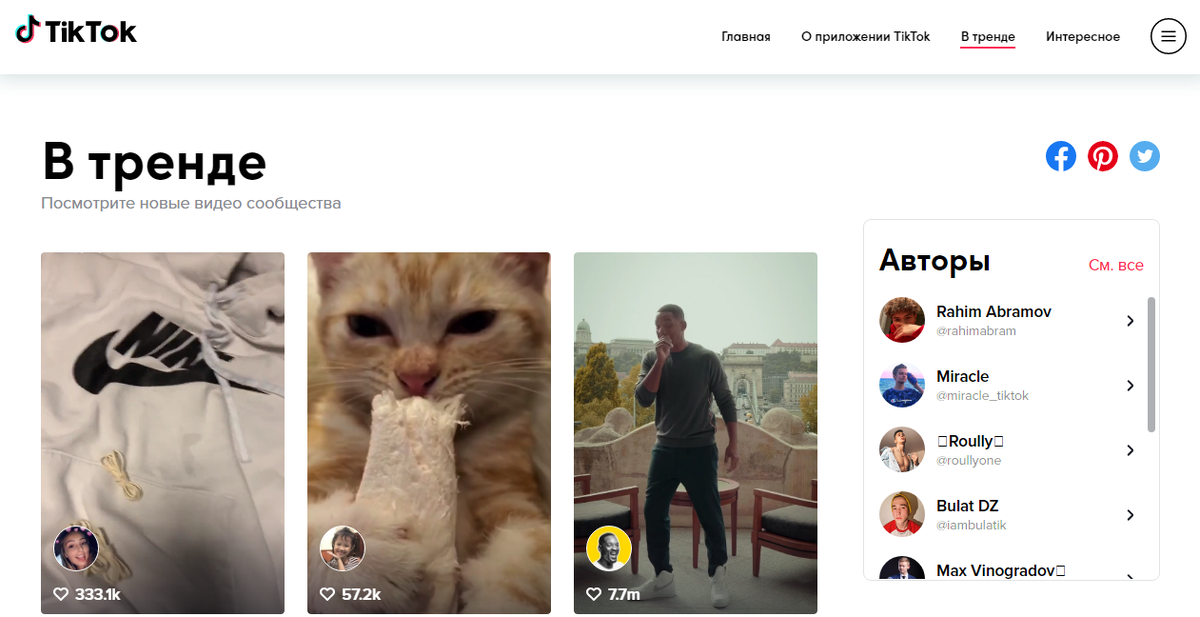The width and height of the screenshot is (1200, 617).
Task: Click the В тренде page heading
Action: tap(155, 162)
